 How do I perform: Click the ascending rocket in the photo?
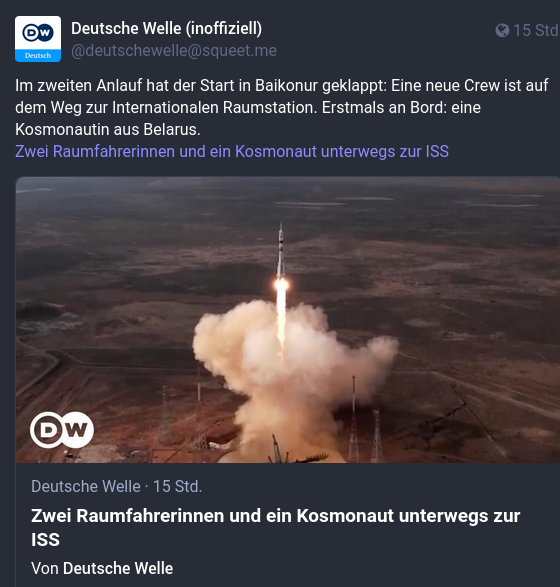click(x=281, y=250)
